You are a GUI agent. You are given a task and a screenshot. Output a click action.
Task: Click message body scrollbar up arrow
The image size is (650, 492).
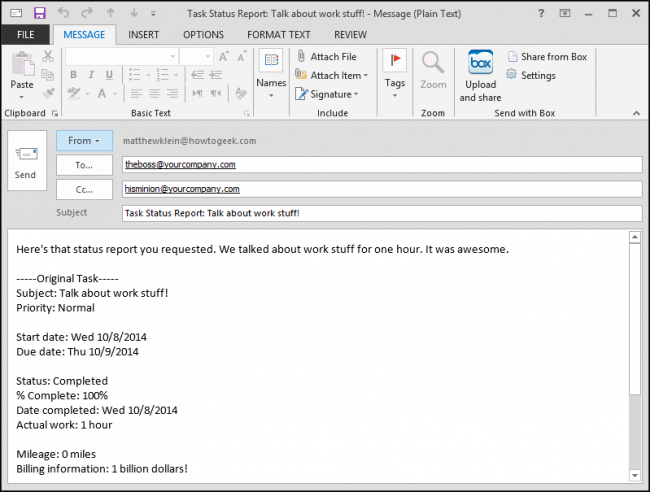pos(635,238)
